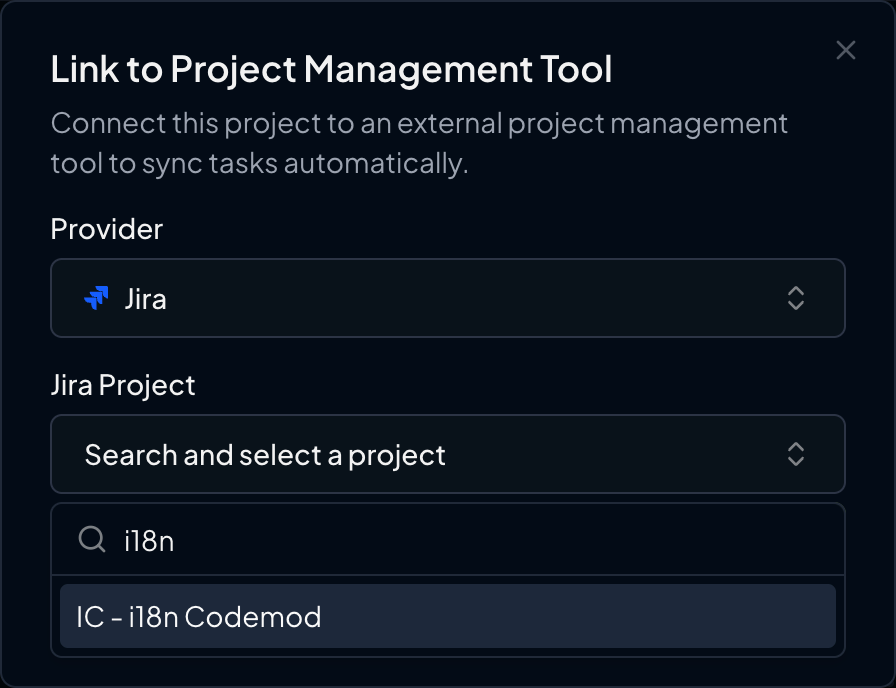The image size is (896, 688).
Task: Click the Jira Project field label
Action: [x=123, y=385]
